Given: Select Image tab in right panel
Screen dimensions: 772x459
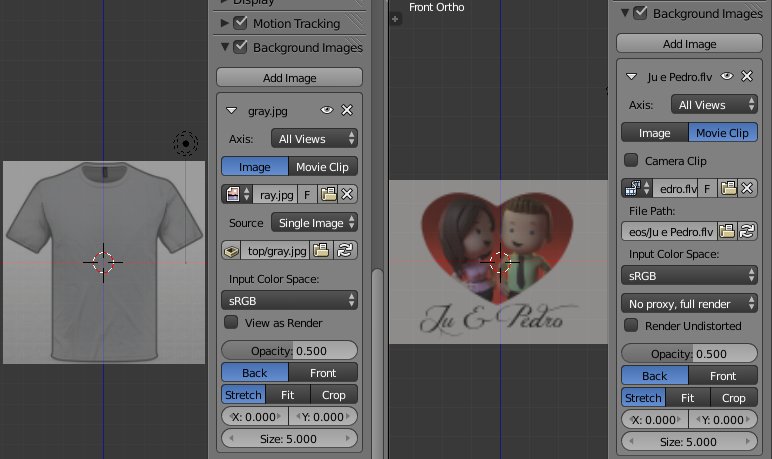Looking at the screenshot, I should (x=655, y=132).
